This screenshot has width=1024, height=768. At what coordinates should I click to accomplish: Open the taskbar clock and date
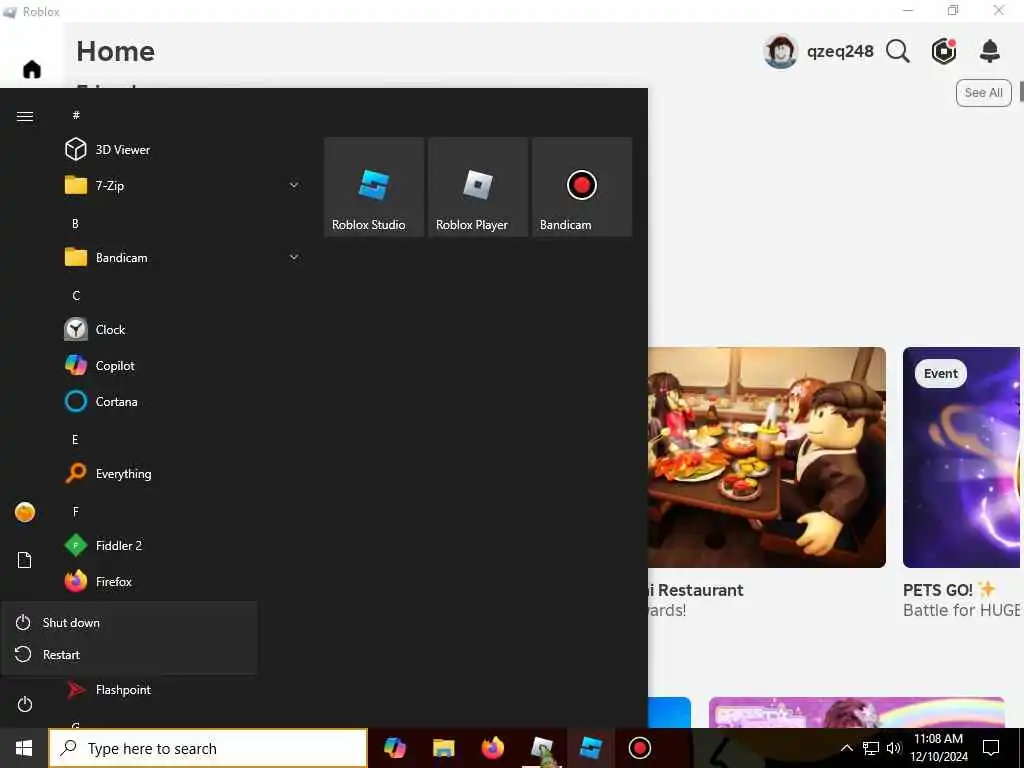point(939,748)
